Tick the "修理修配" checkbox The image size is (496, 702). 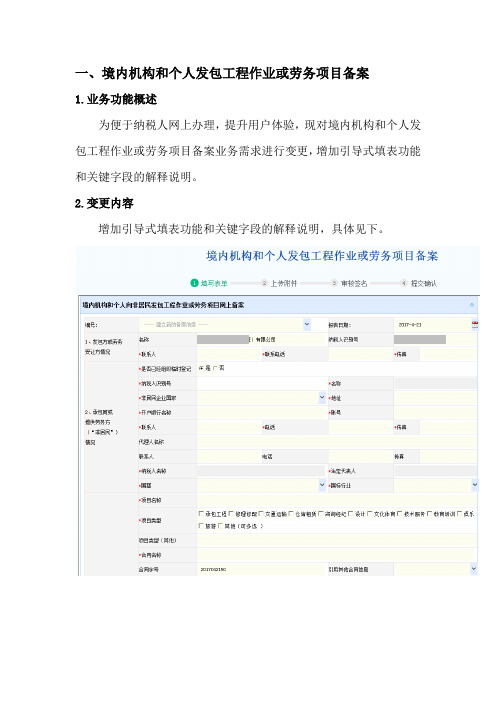(231, 514)
